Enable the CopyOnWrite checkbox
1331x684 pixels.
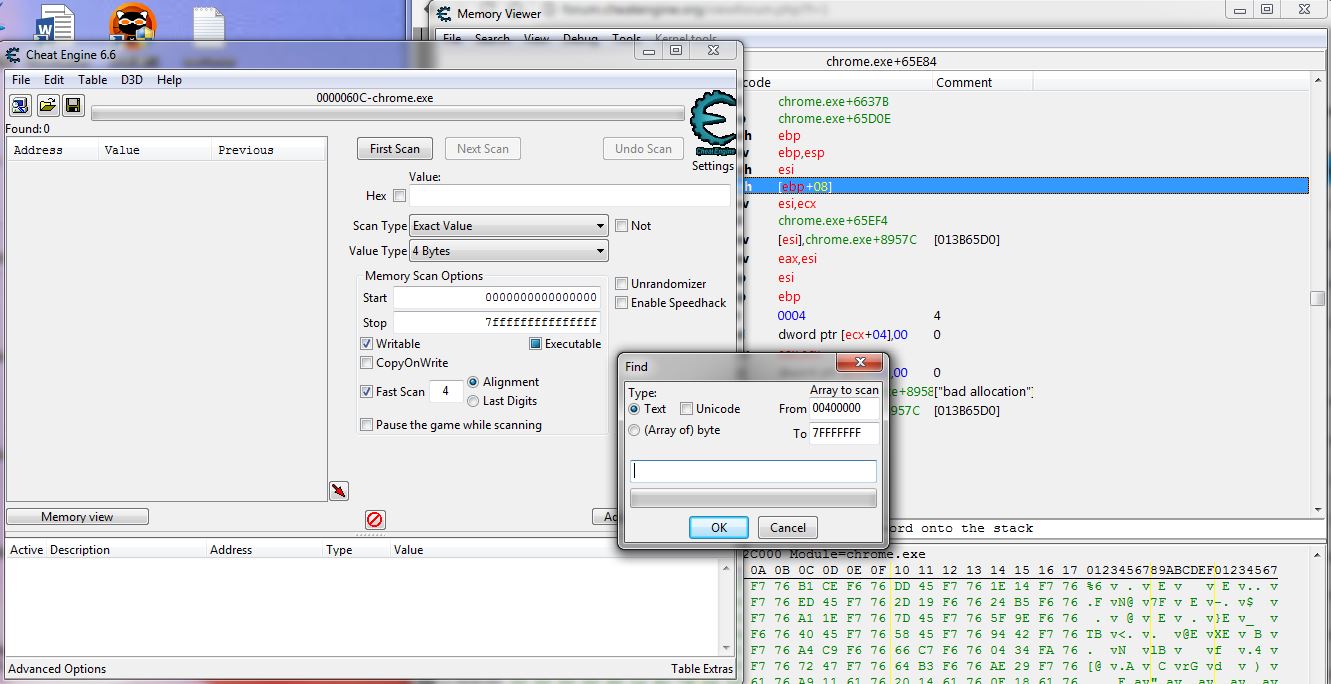[x=366, y=363]
